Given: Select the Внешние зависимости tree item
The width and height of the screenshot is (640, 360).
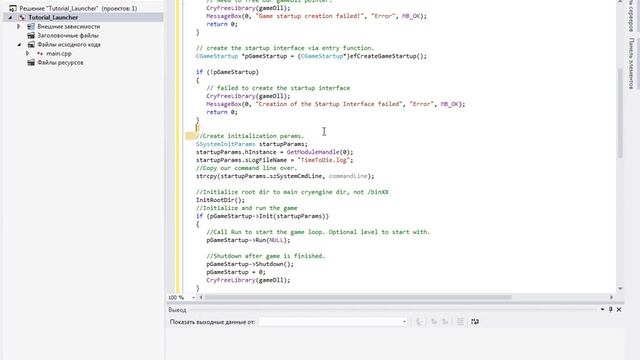Looking at the screenshot, I should (x=69, y=27).
